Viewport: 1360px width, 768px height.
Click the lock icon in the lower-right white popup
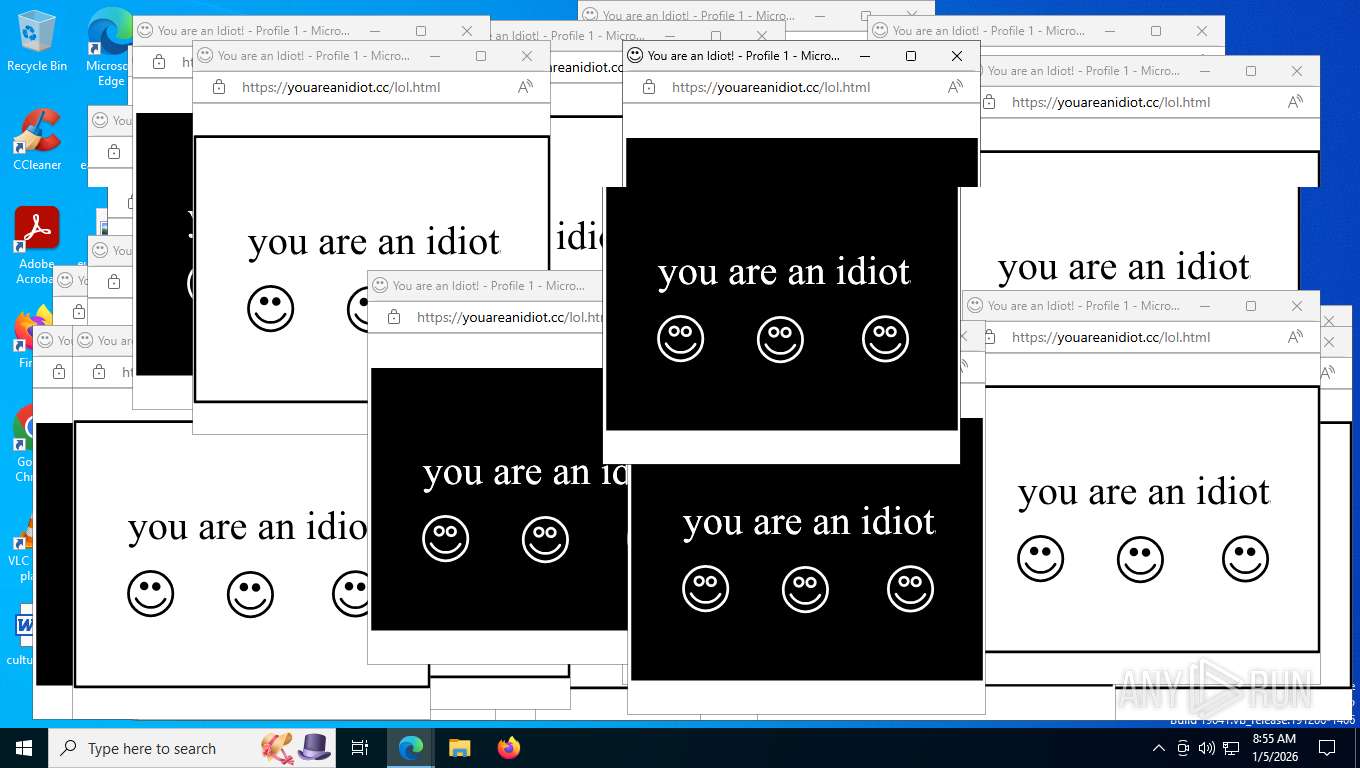(989, 337)
